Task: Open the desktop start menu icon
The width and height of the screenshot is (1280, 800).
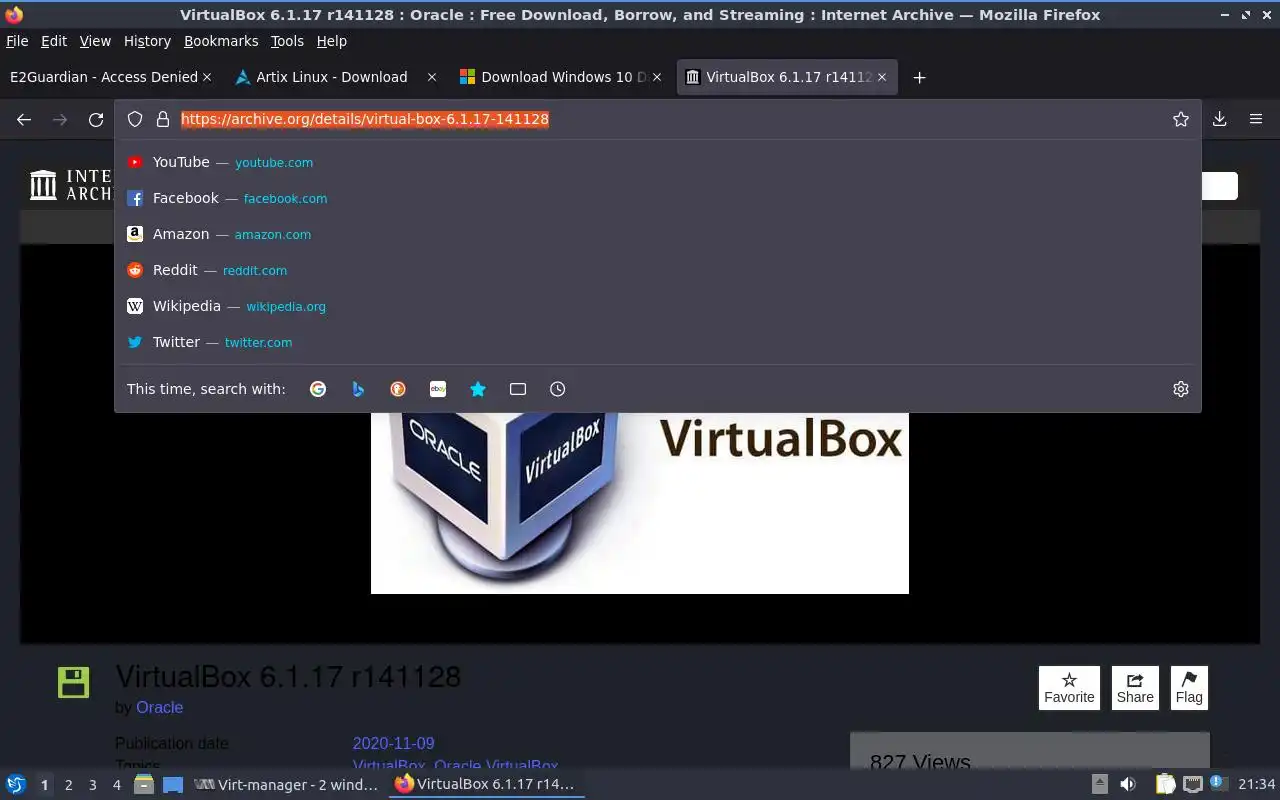Action: (16, 785)
